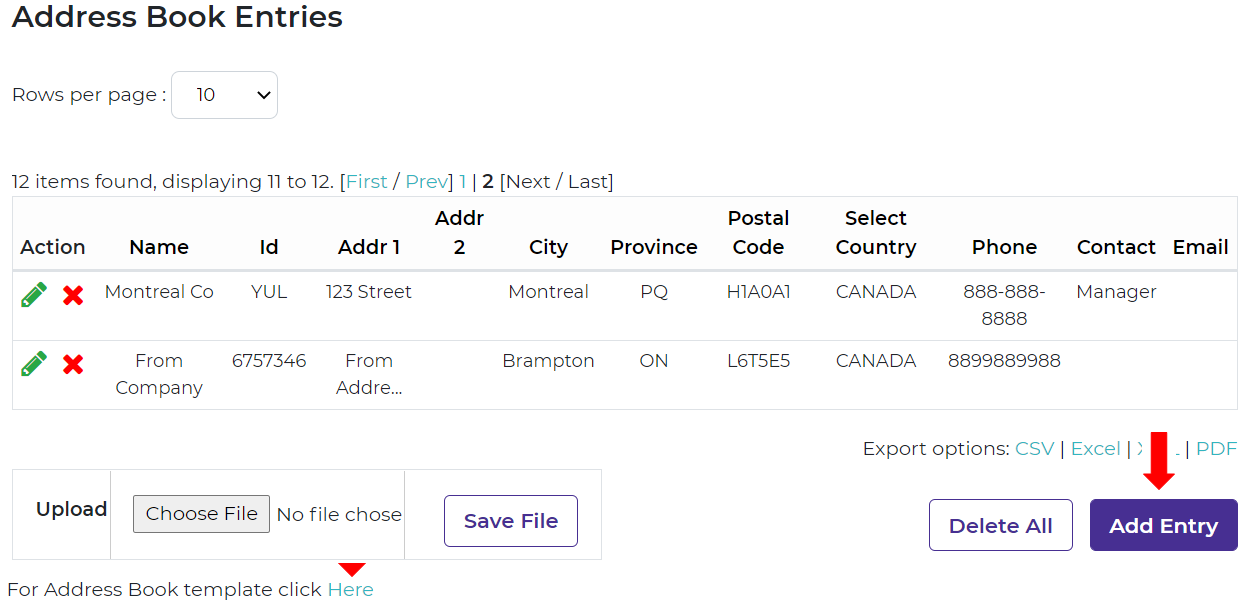Screen dimensions: 1256x602
Task: Export address book as PDF
Action: pos(1216,449)
